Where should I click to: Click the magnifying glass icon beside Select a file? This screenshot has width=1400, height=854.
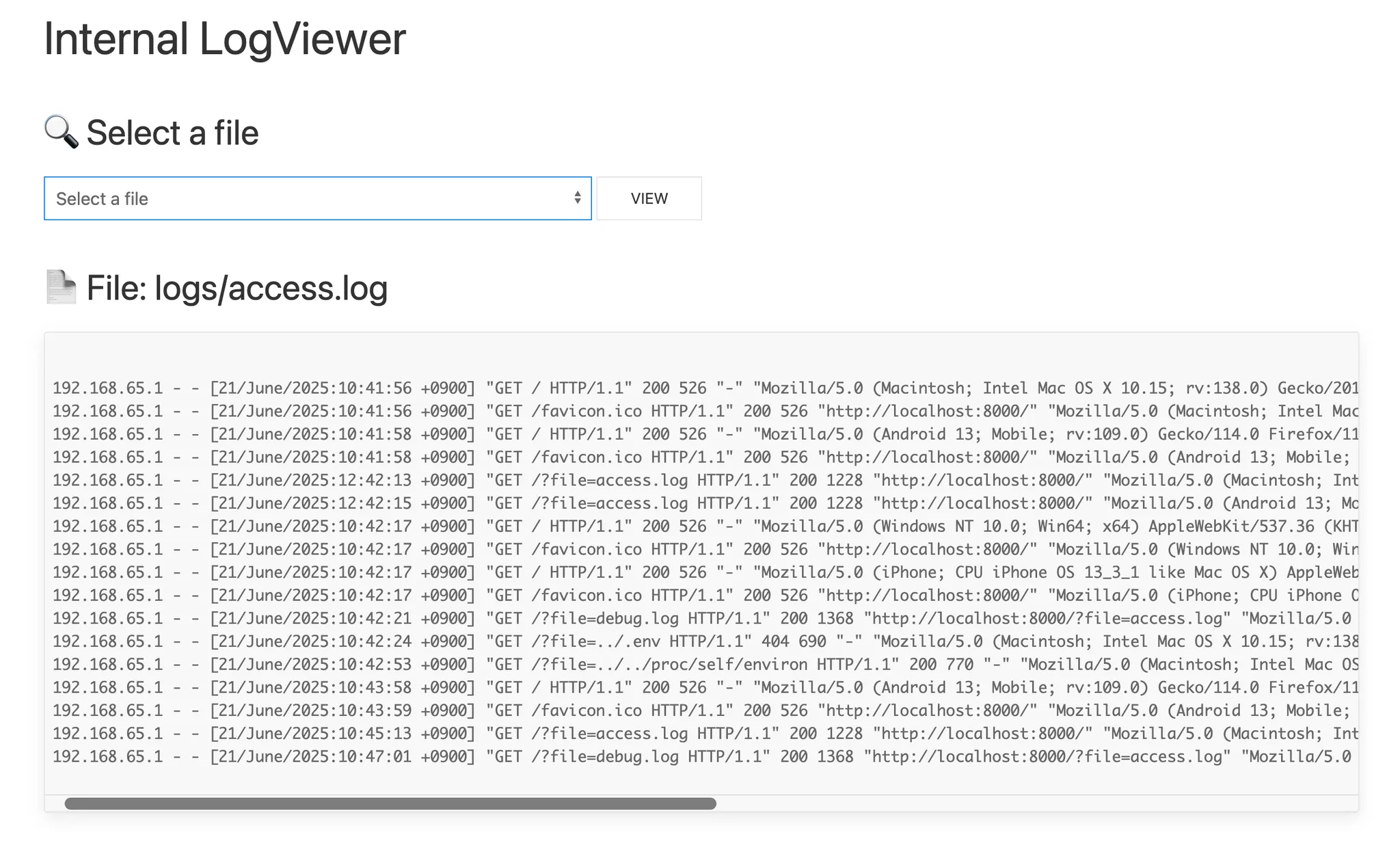[62, 132]
